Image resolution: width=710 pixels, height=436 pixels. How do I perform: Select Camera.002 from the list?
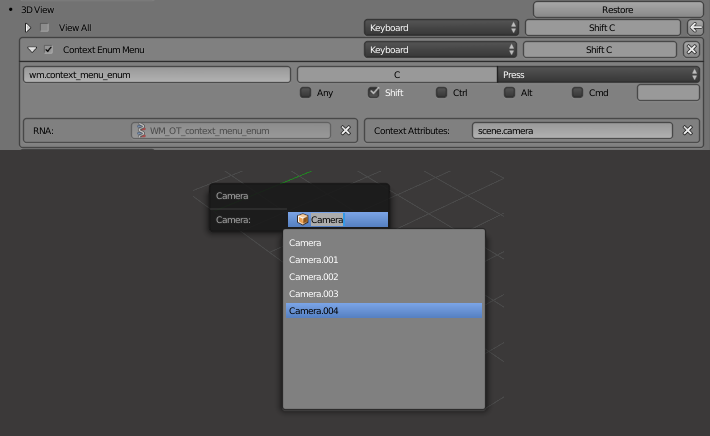point(384,277)
